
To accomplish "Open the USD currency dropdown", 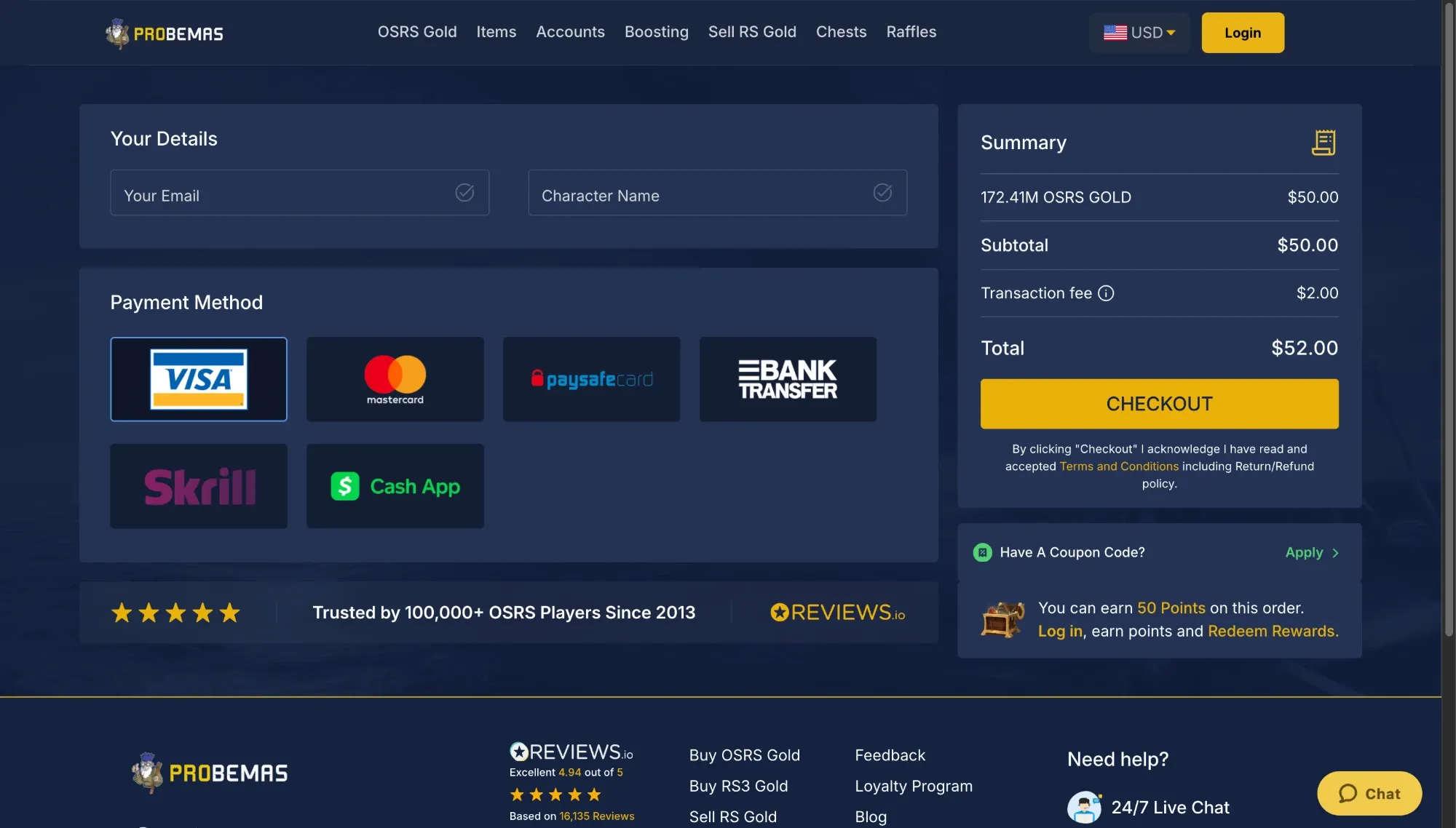I will (1139, 33).
